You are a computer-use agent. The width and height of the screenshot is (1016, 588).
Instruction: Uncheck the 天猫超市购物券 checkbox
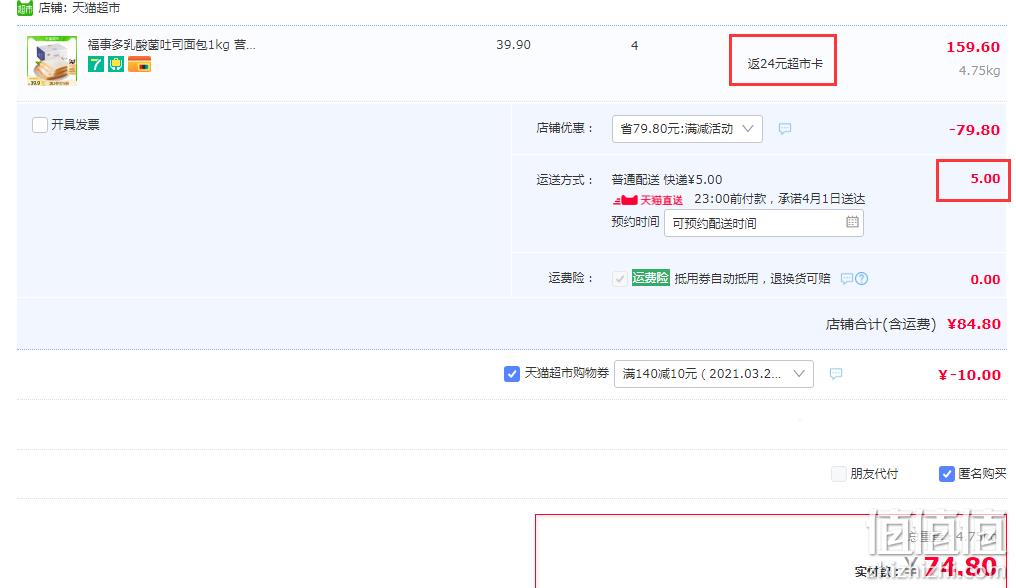pyautogui.click(x=511, y=374)
